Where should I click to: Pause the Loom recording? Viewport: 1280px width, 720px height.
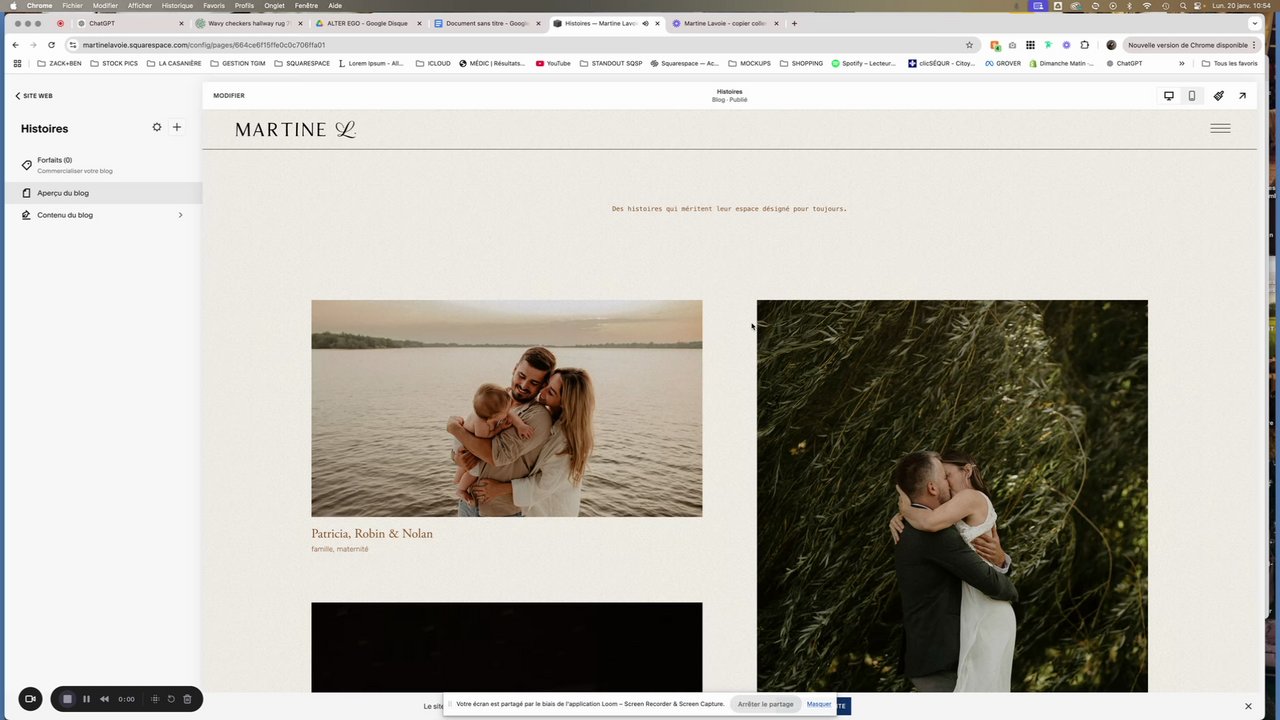coord(86,699)
